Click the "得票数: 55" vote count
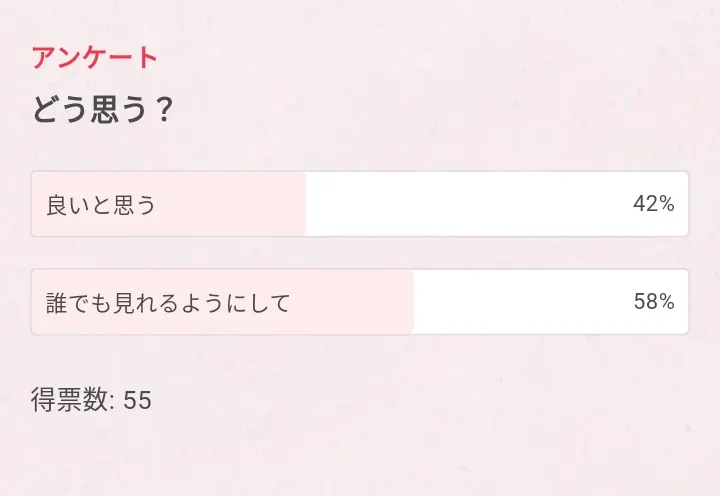Screen dimensions: 720x496 (91, 400)
